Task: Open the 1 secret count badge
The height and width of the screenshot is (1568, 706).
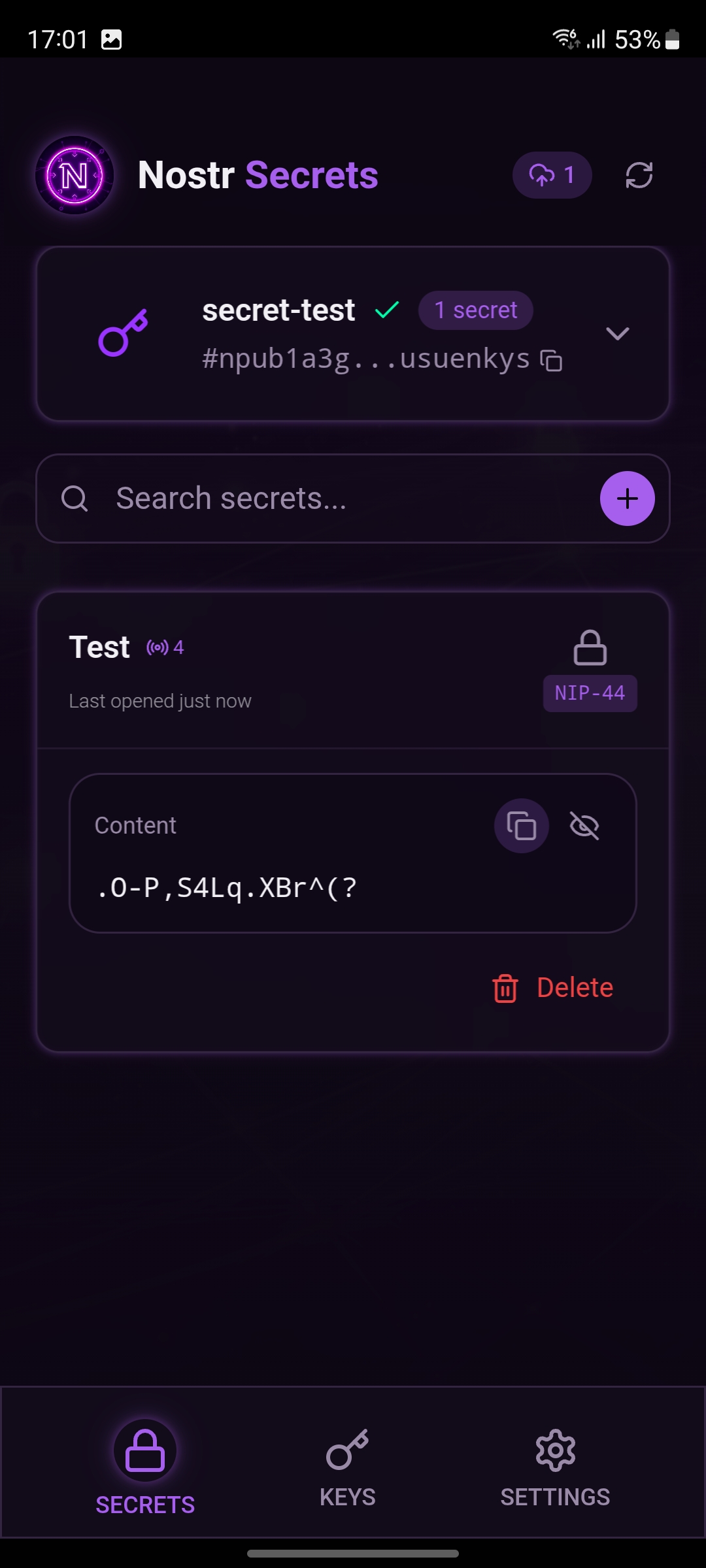Action: (x=475, y=310)
